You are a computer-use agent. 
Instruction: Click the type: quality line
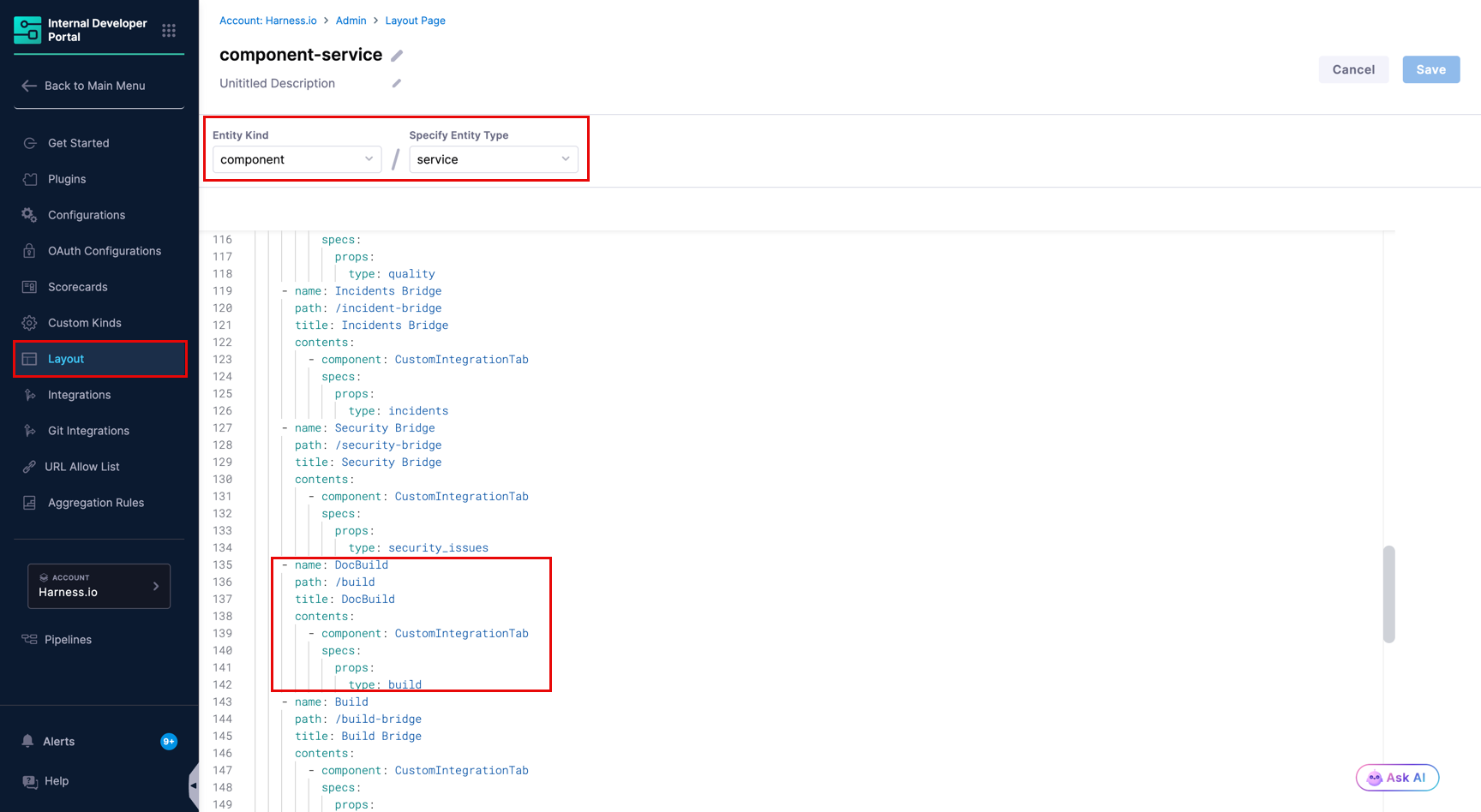click(x=392, y=273)
